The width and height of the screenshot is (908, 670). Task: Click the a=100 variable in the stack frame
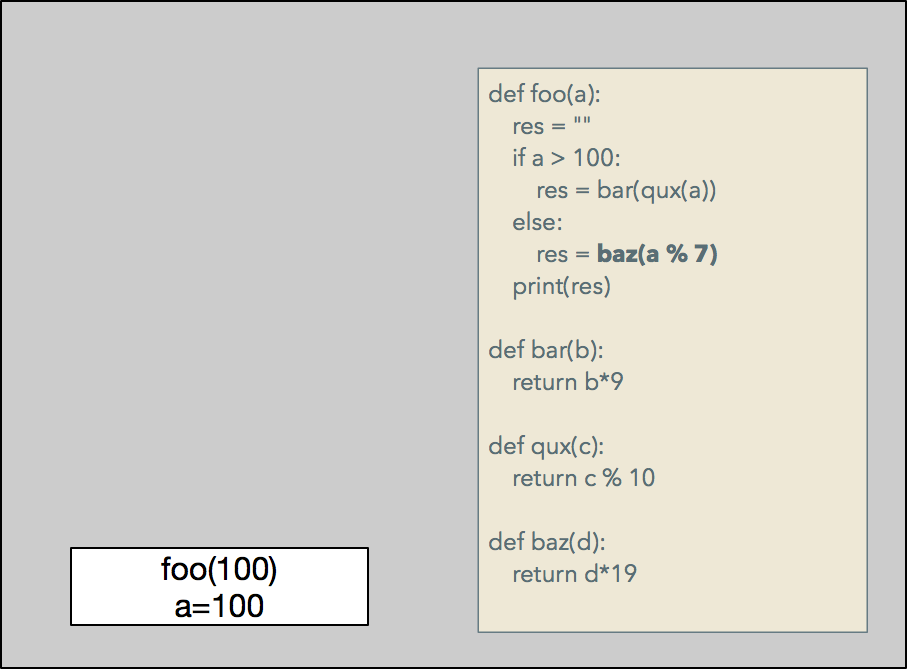(219, 605)
